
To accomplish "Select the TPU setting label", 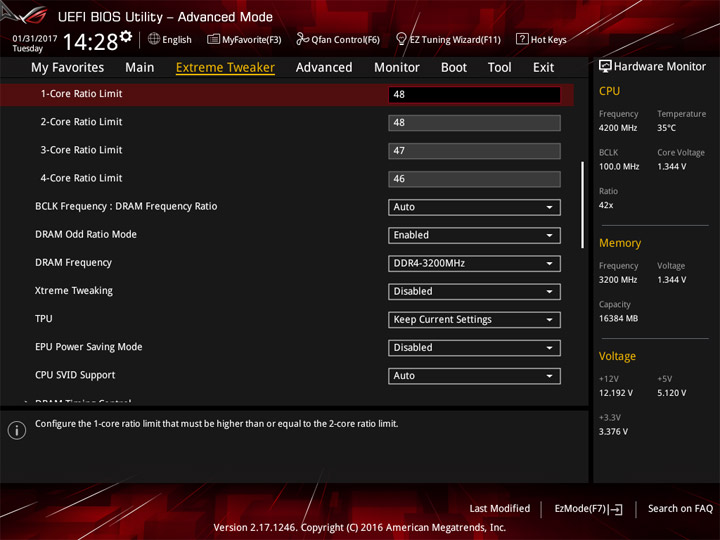I will [x=44, y=319].
